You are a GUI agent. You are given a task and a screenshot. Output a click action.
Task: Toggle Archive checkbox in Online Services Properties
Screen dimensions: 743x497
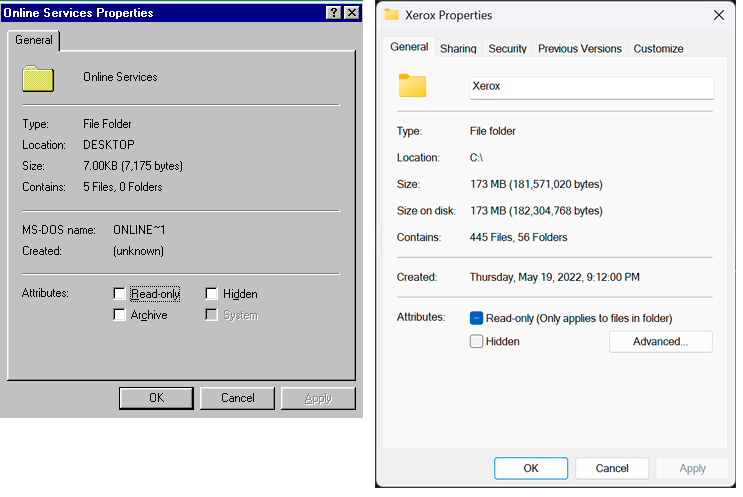click(119, 315)
